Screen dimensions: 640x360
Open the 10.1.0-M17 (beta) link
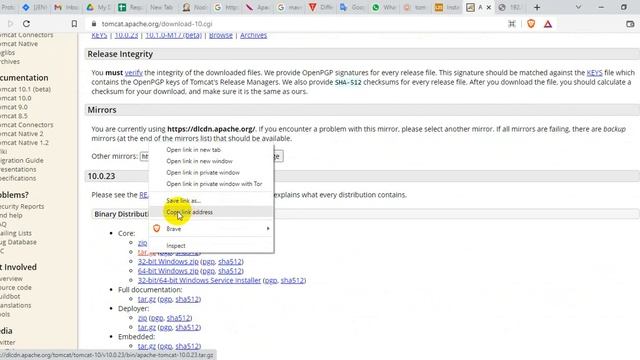tap(173, 36)
